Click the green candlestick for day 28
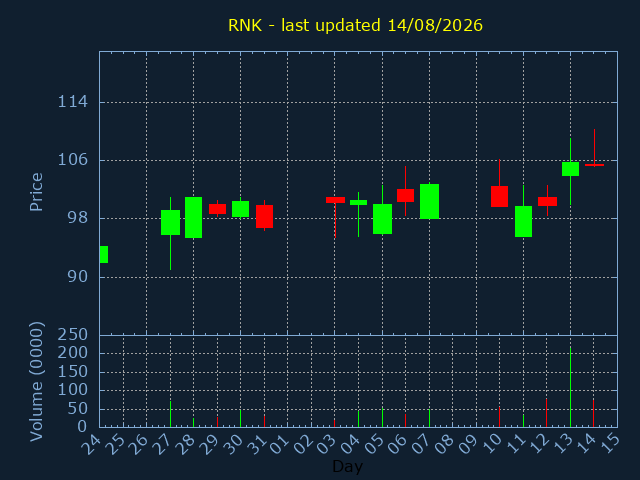Screen dimensions: 640x480 (x=193, y=217)
